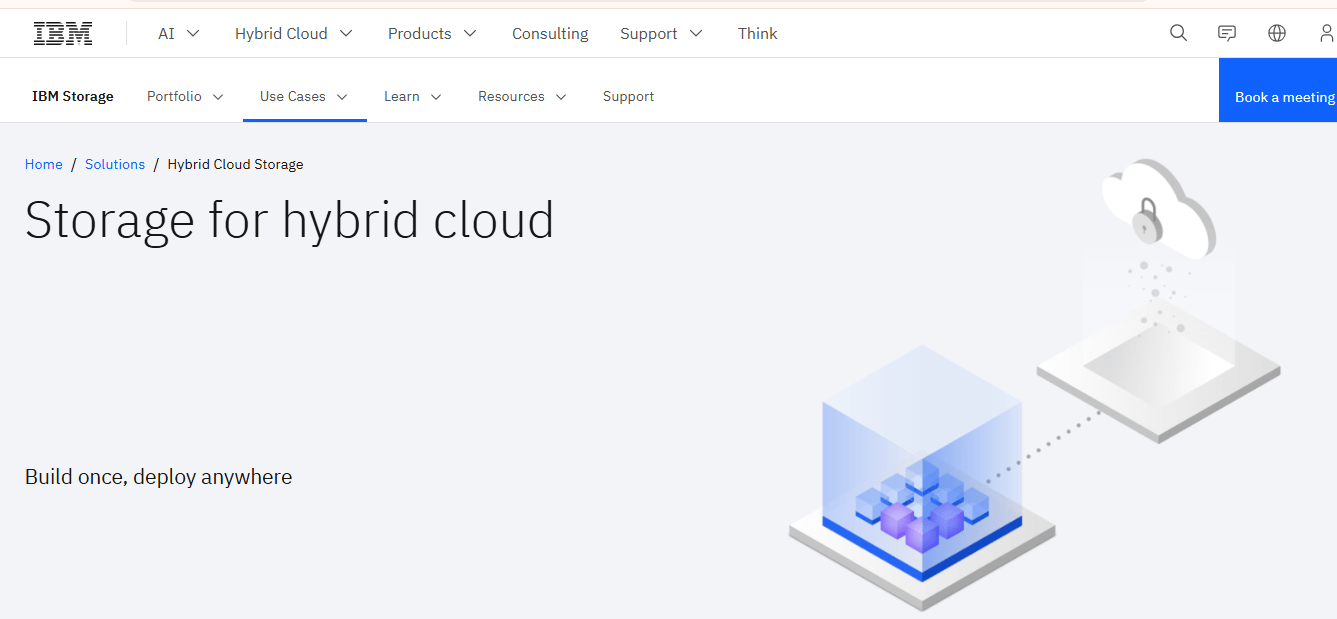Navigate to Solutions breadcrumb link

pyautogui.click(x=115, y=164)
